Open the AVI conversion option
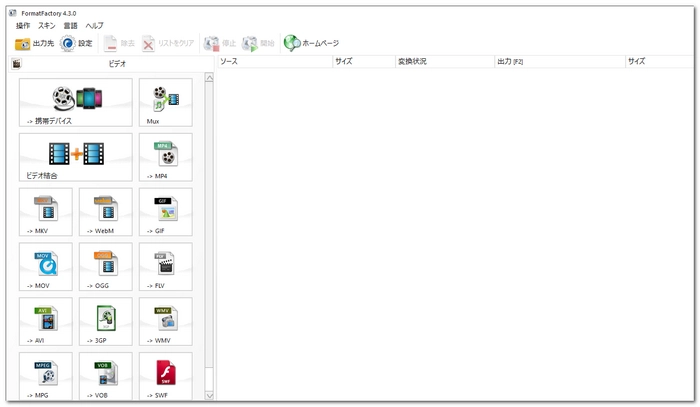This screenshot has height=407, width=700. pos(45,322)
